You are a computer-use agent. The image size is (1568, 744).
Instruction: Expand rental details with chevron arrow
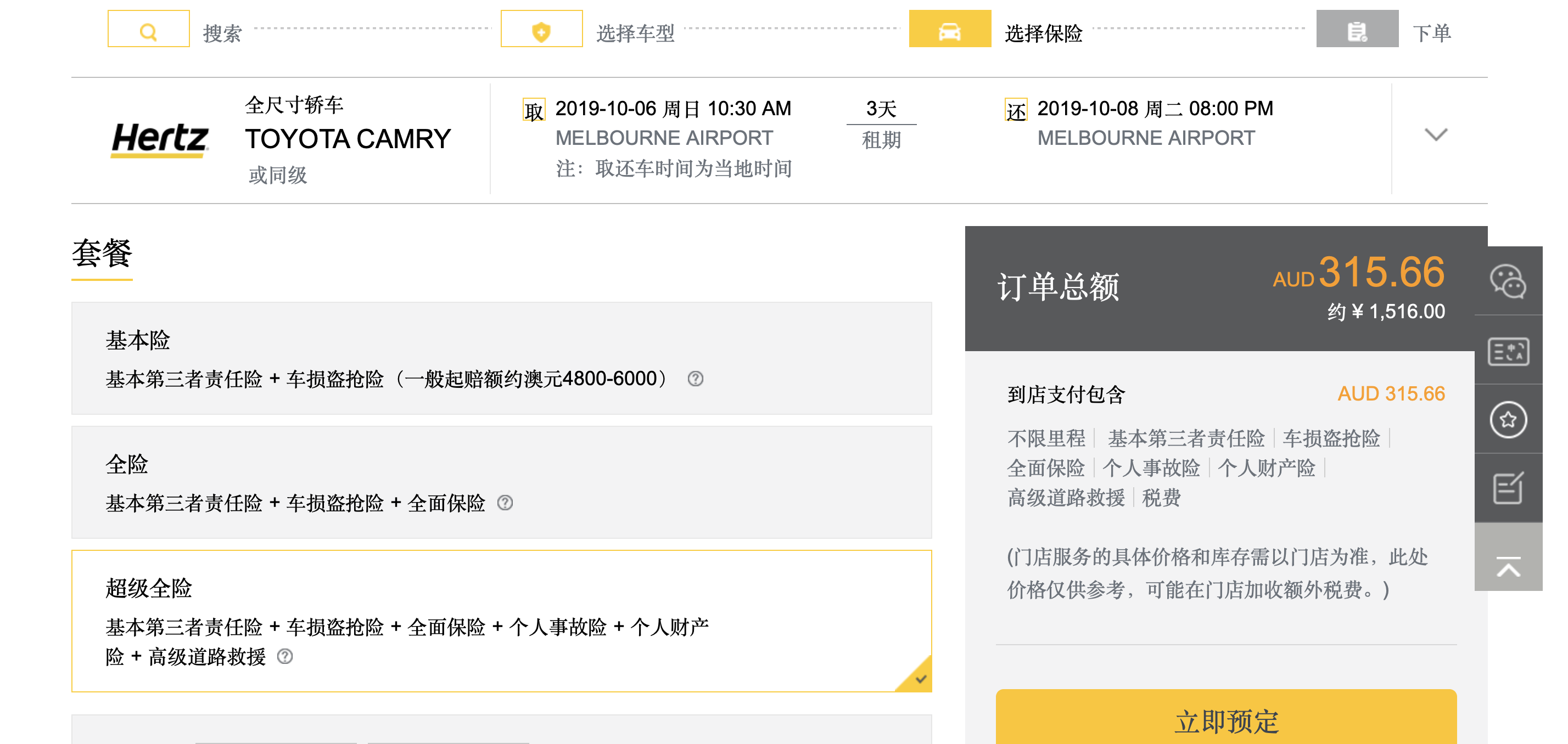[1435, 135]
